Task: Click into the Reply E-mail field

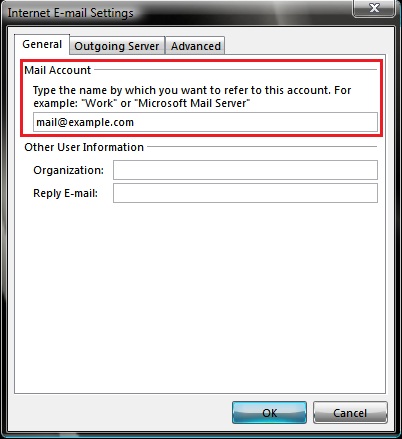Action: pos(245,193)
